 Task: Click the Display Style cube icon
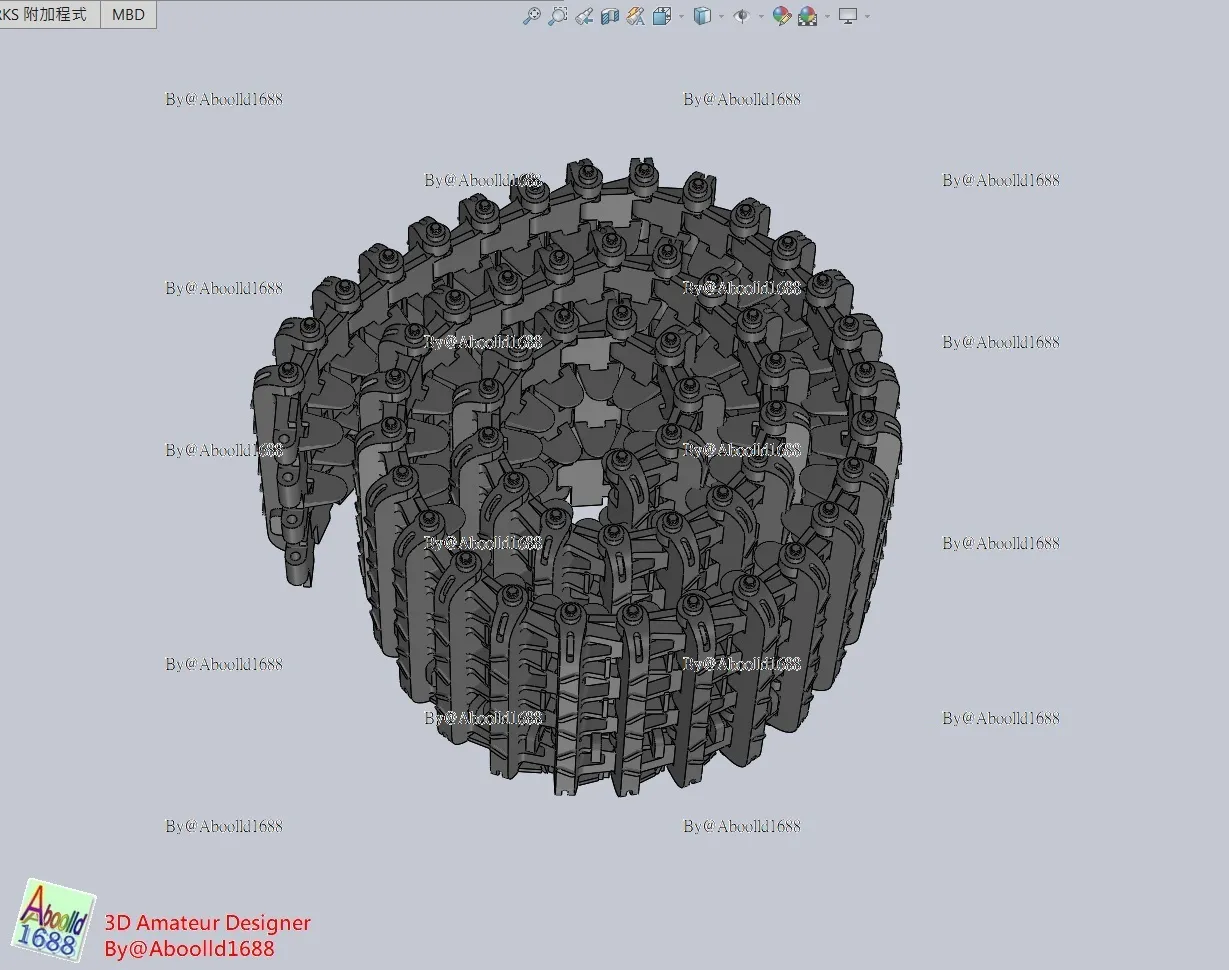point(702,16)
